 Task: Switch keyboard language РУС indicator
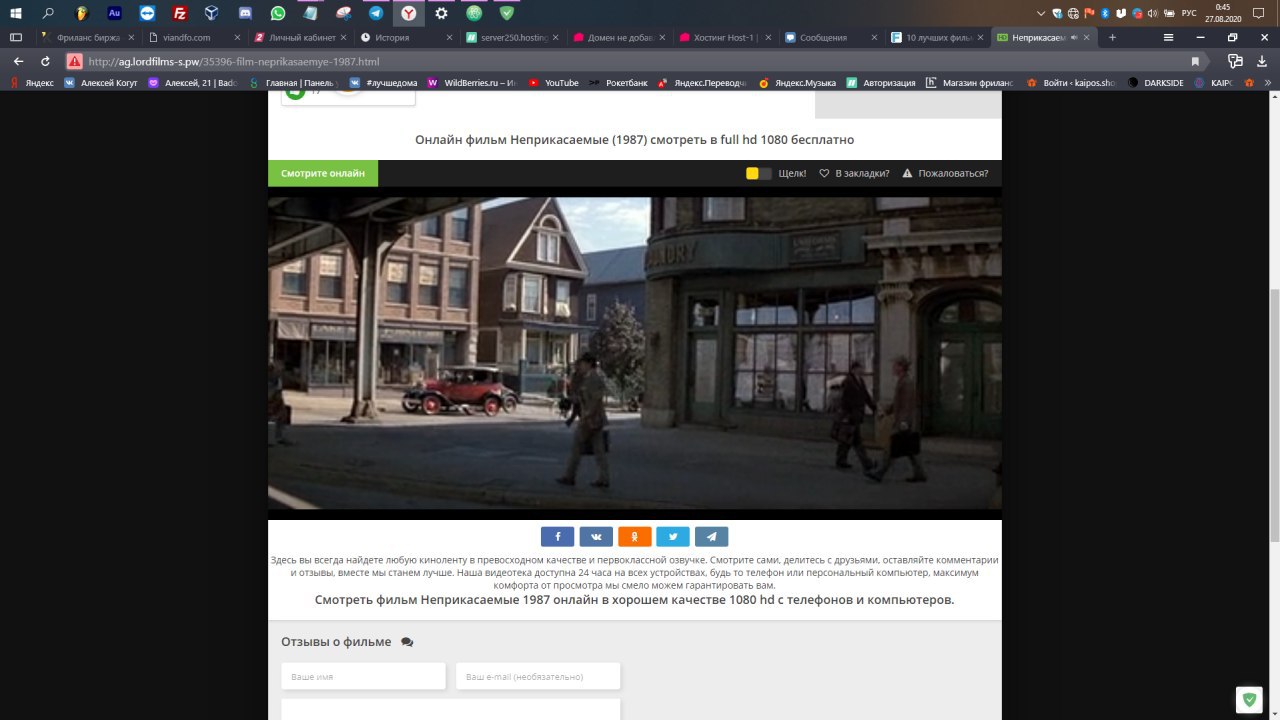click(1188, 13)
